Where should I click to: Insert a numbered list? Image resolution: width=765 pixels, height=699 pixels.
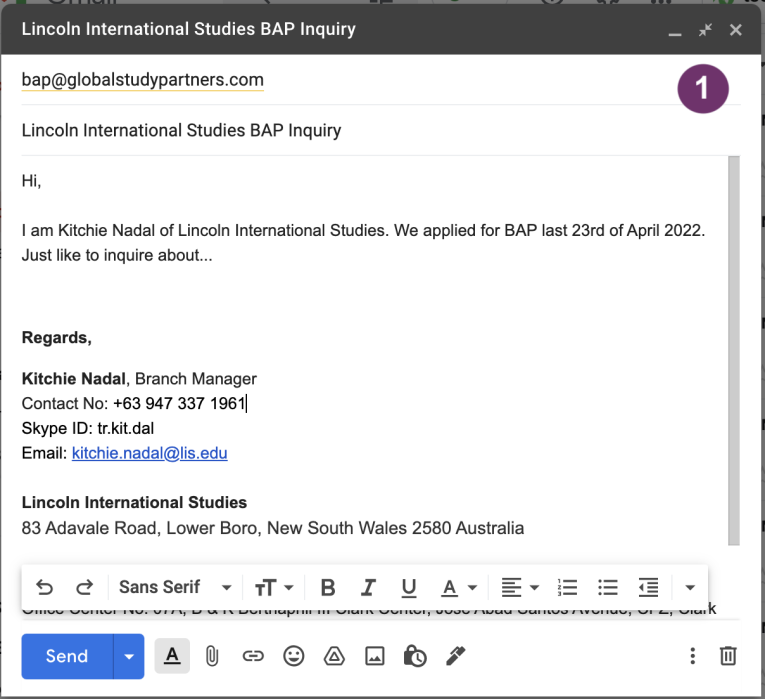pos(567,587)
